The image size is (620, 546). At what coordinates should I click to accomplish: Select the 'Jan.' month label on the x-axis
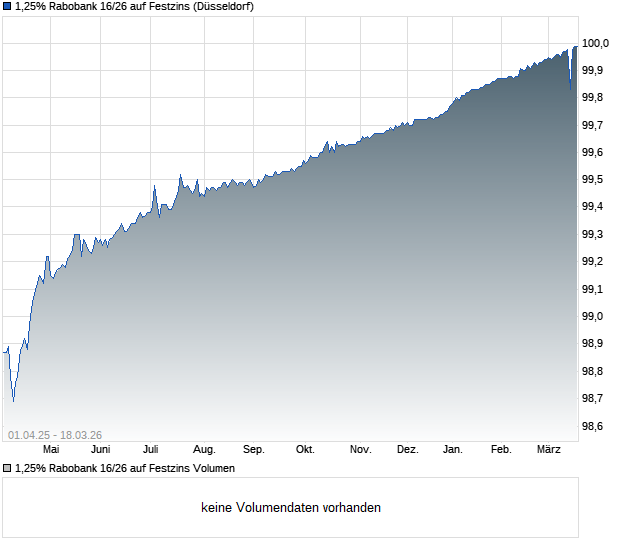(x=453, y=450)
